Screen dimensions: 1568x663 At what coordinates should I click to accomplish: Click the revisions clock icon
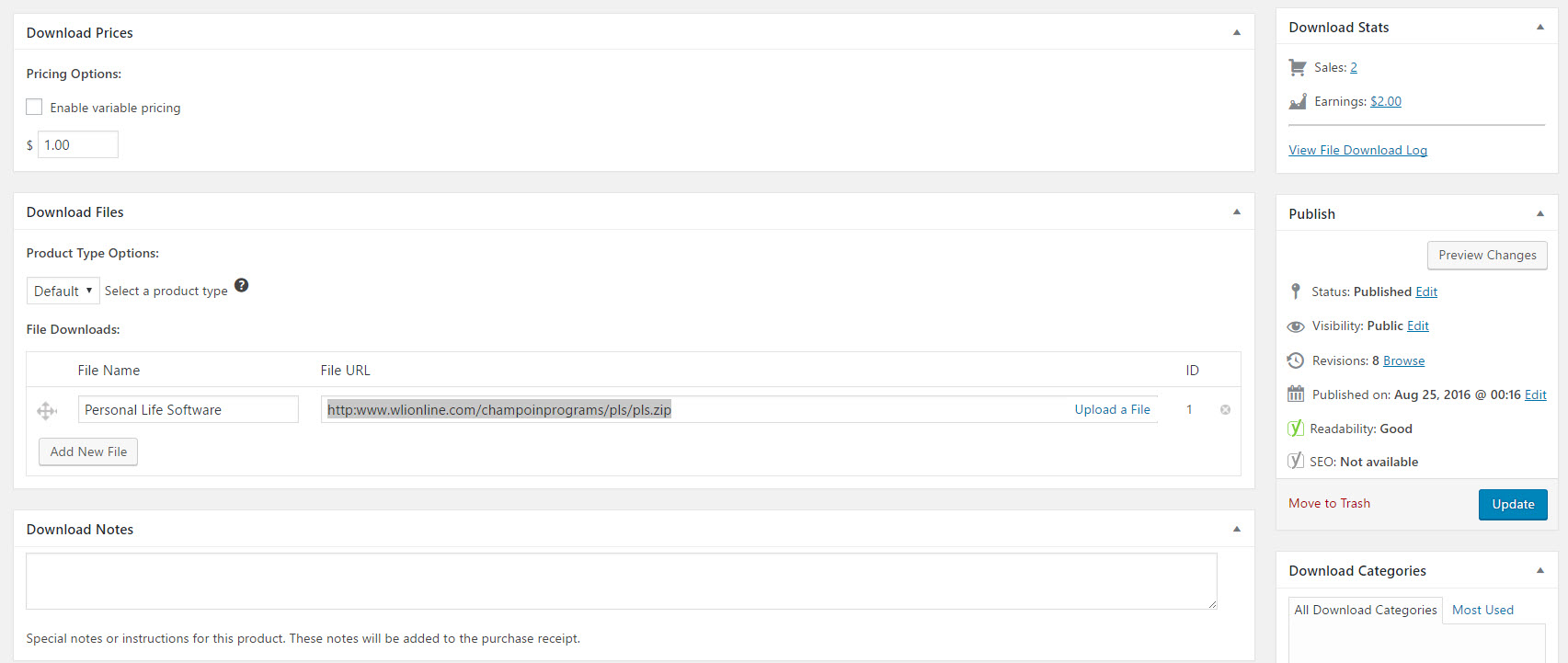pyautogui.click(x=1296, y=360)
